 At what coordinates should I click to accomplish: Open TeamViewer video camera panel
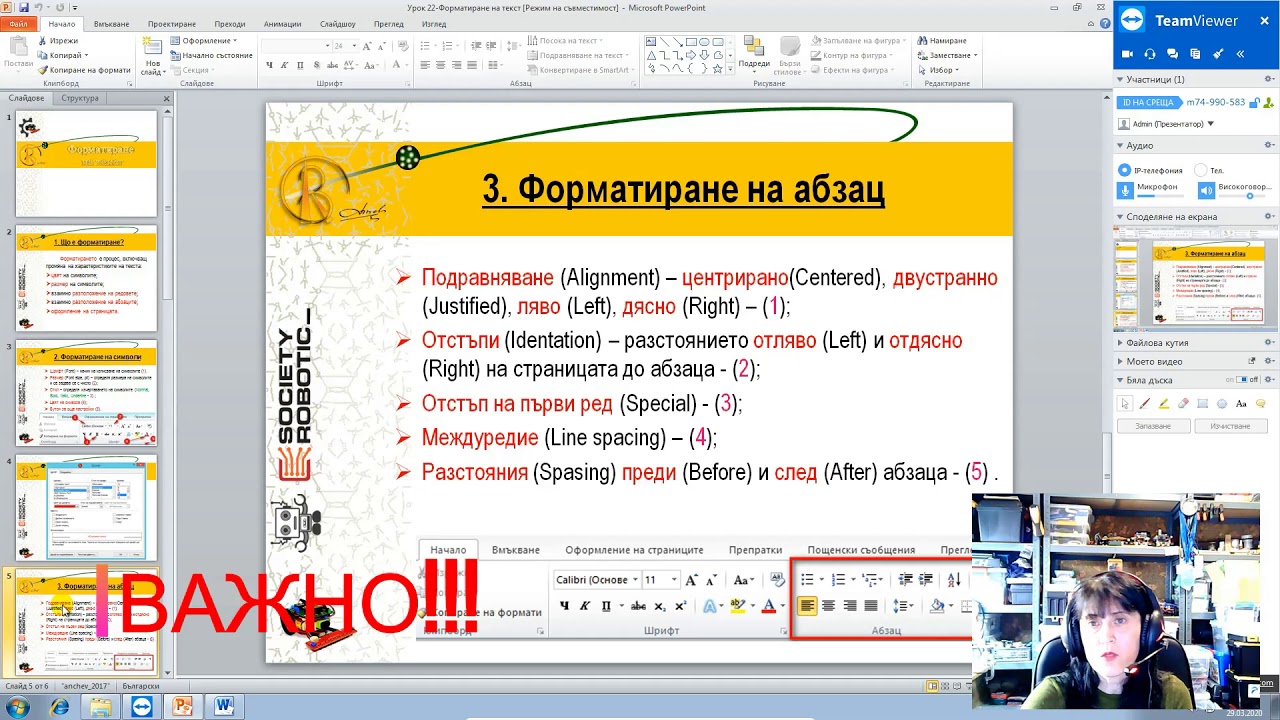click(x=1127, y=54)
